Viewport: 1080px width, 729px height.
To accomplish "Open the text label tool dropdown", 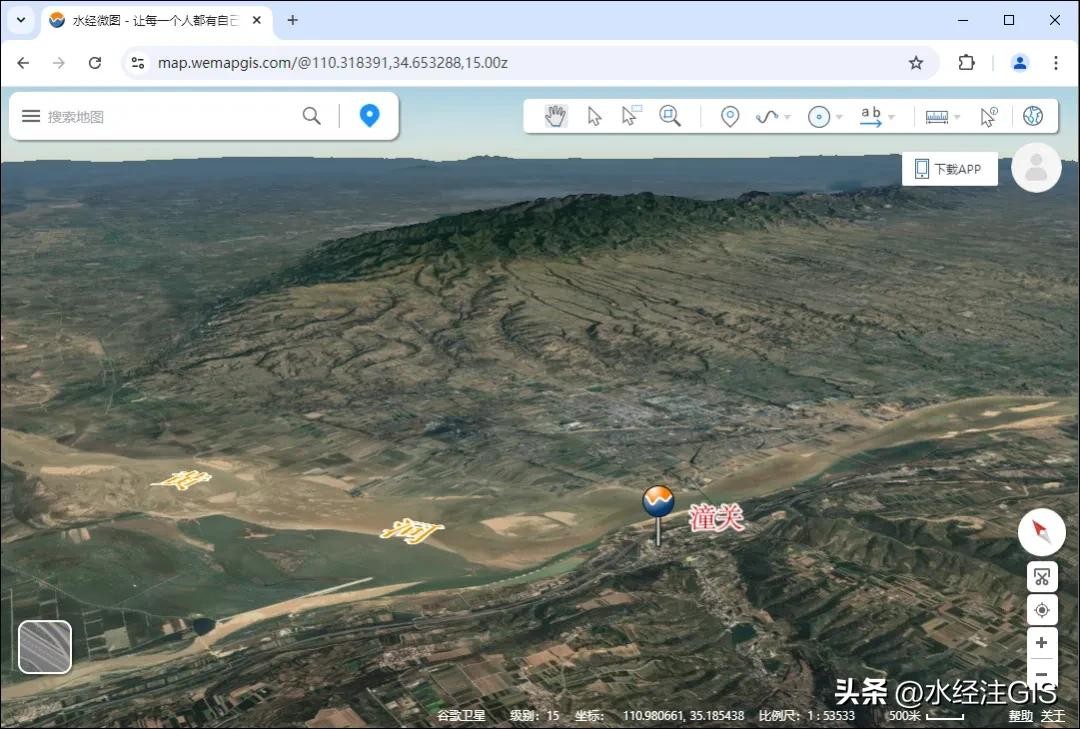I will pos(891,117).
